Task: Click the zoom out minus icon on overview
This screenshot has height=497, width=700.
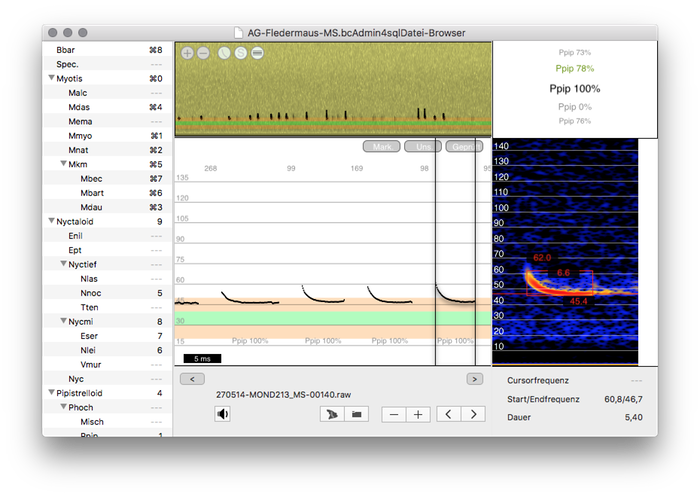Action: coord(203,52)
